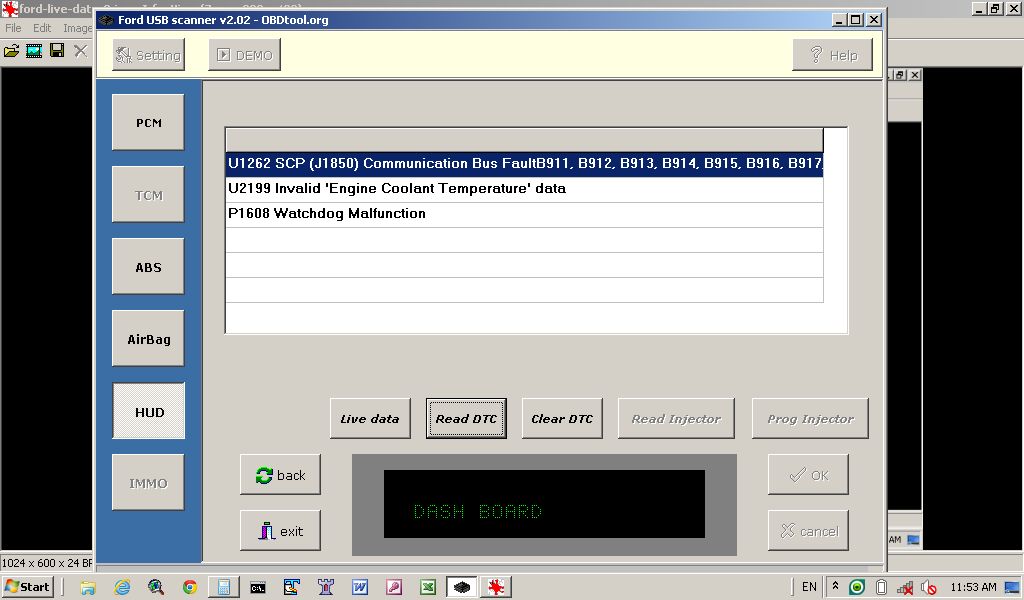1024x600 pixels.
Task: Open the AirBag module
Action: [x=148, y=339]
